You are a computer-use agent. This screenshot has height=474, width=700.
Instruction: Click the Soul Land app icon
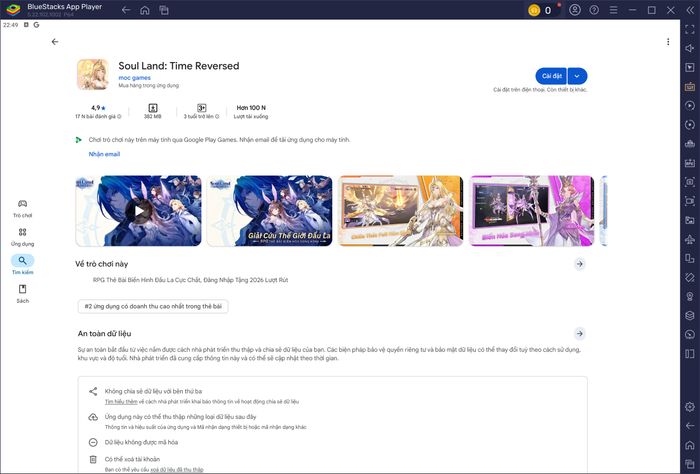coord(92,75)
